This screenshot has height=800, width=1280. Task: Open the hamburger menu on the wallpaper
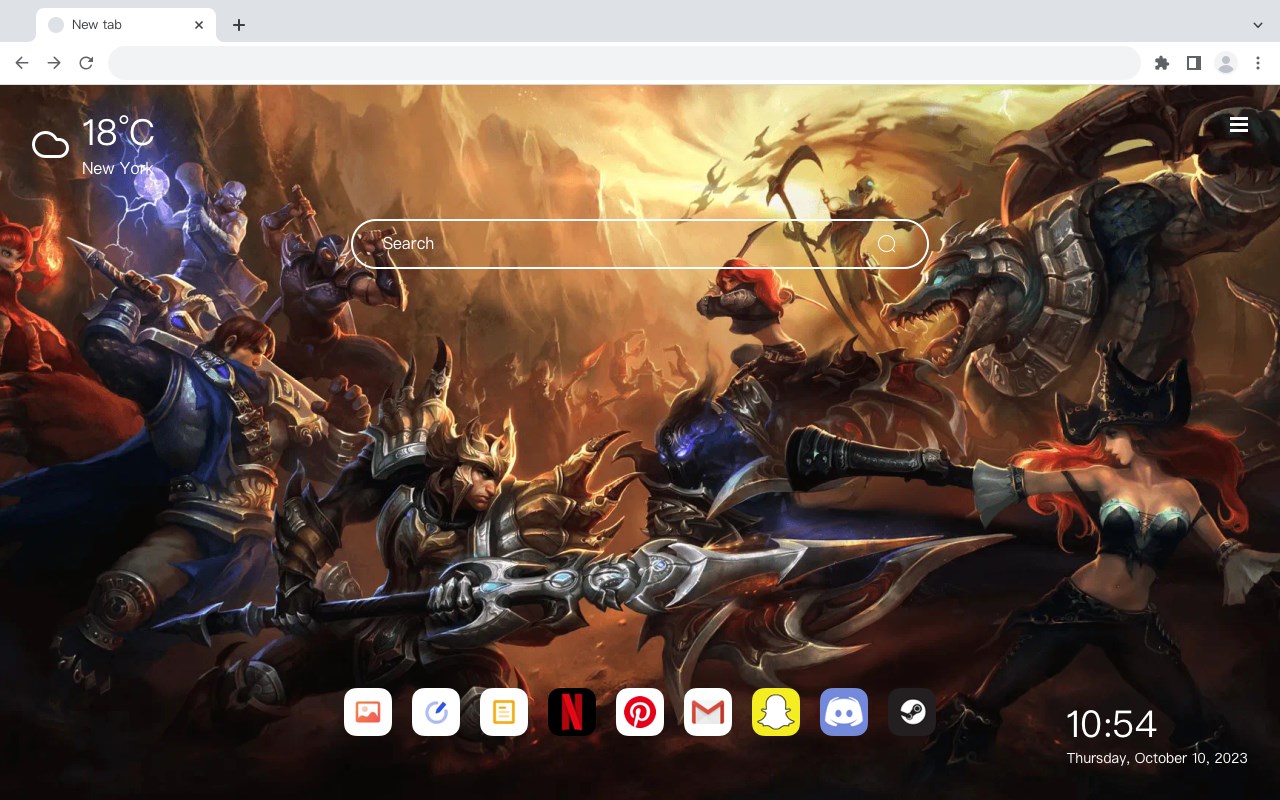point(1238,124)
